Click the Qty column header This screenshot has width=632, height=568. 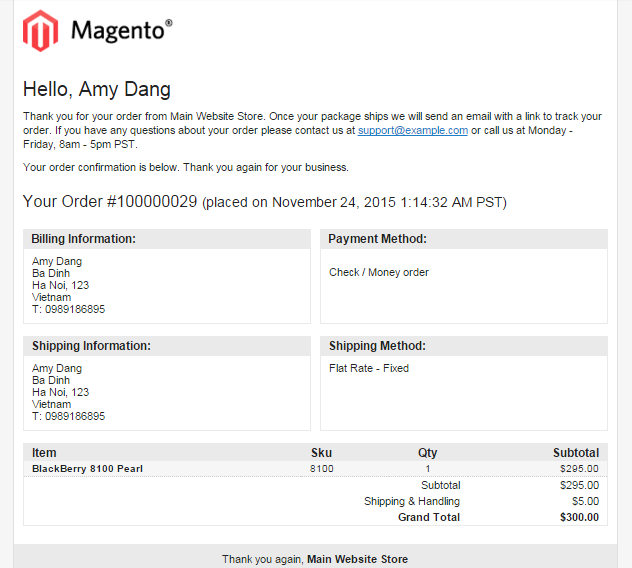click(x=428, y=453)
